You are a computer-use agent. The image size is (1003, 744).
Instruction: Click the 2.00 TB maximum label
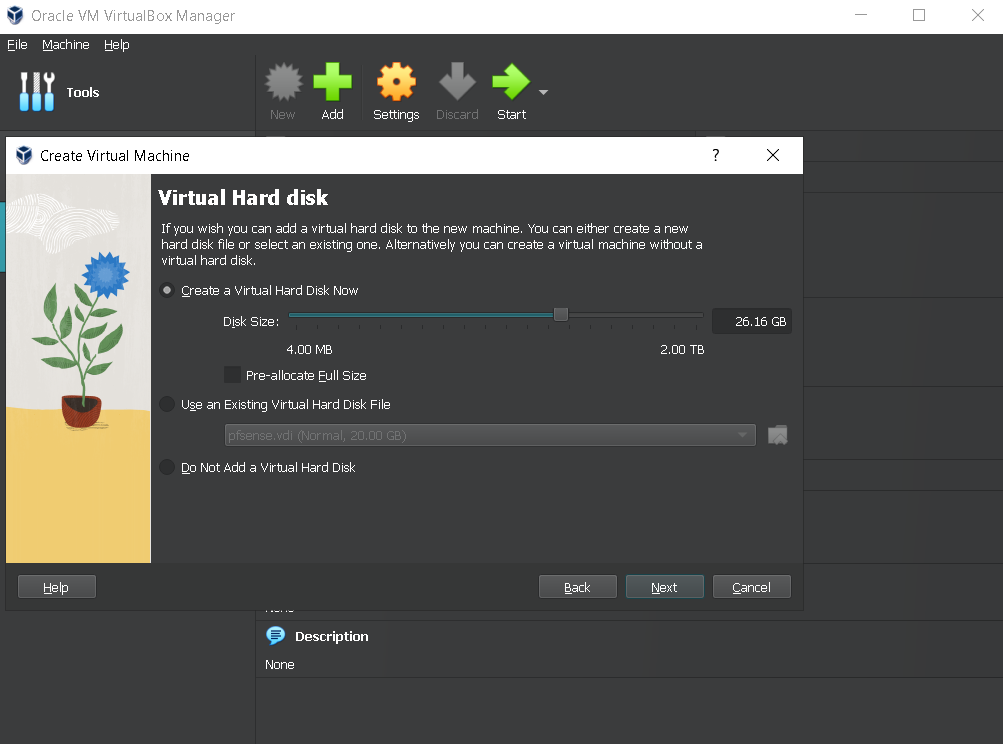pos(682,350)
